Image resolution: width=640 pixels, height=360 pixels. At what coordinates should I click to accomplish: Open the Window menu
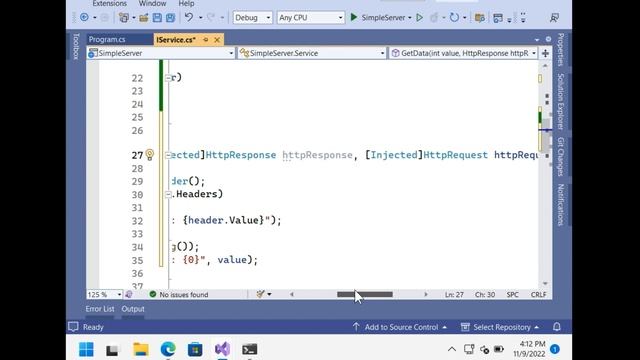point(152,4)
